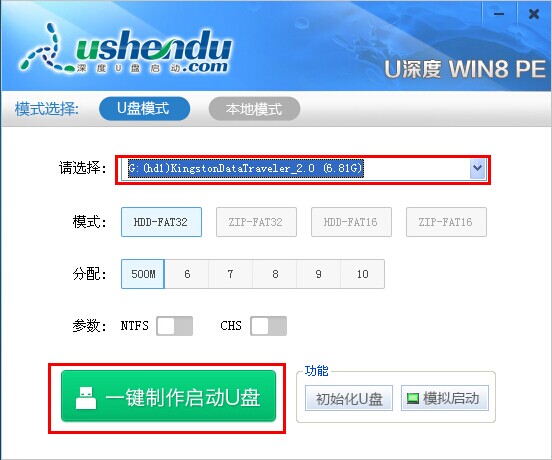This screenshot has width=552, height=460.
Task: Switch to 本地模式 tab
Action: click(x=254, y=109)
